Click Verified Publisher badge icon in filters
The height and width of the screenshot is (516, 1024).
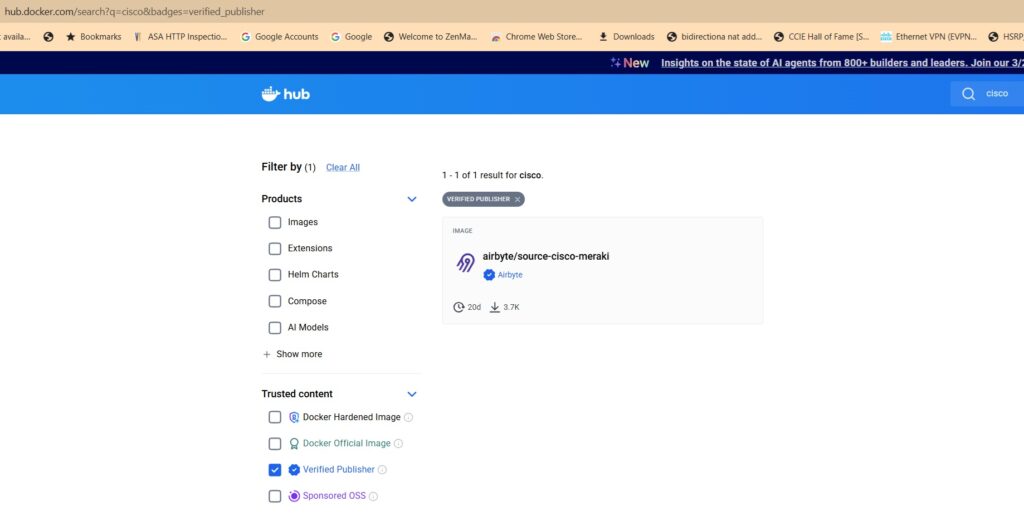294,470
